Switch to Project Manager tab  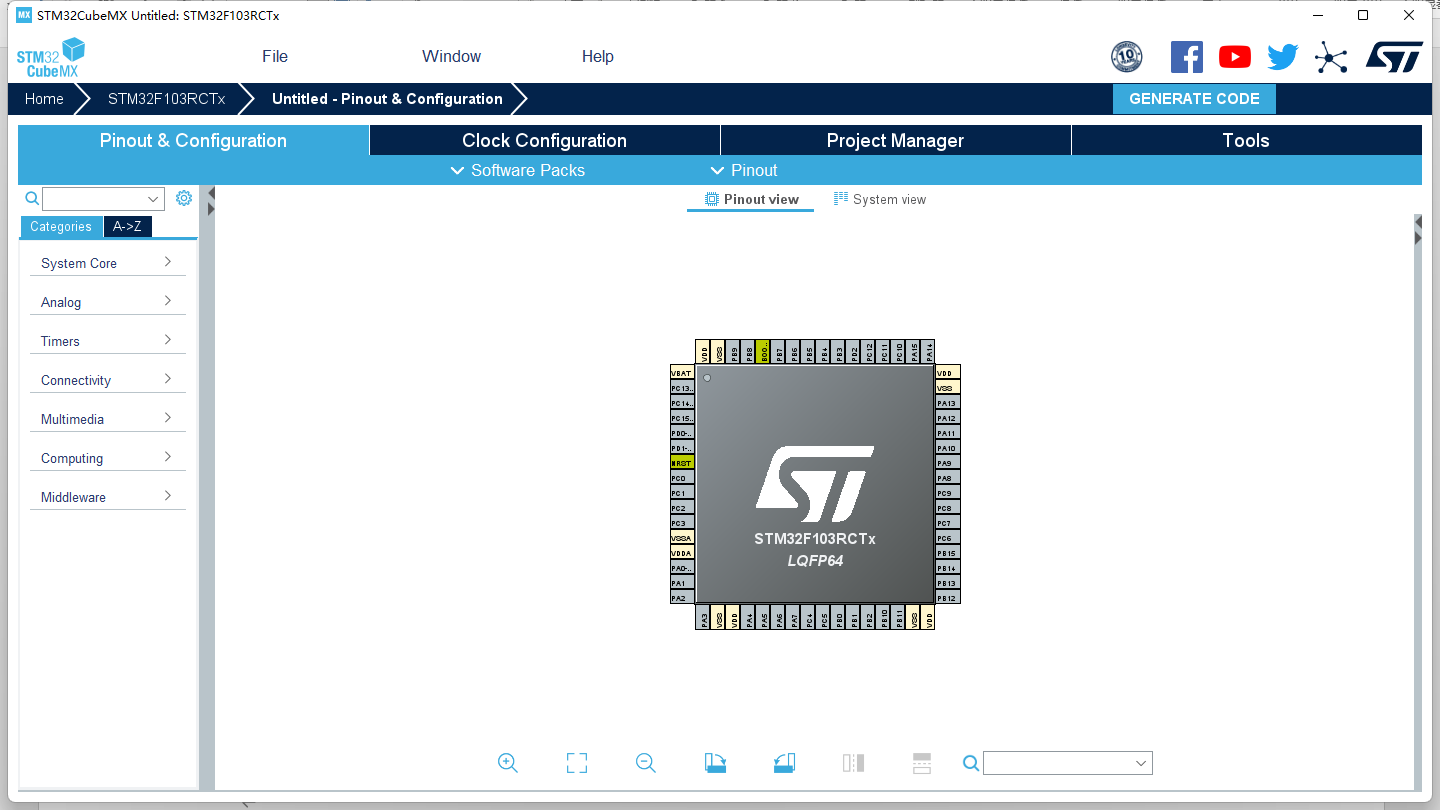tap(896, 140)
